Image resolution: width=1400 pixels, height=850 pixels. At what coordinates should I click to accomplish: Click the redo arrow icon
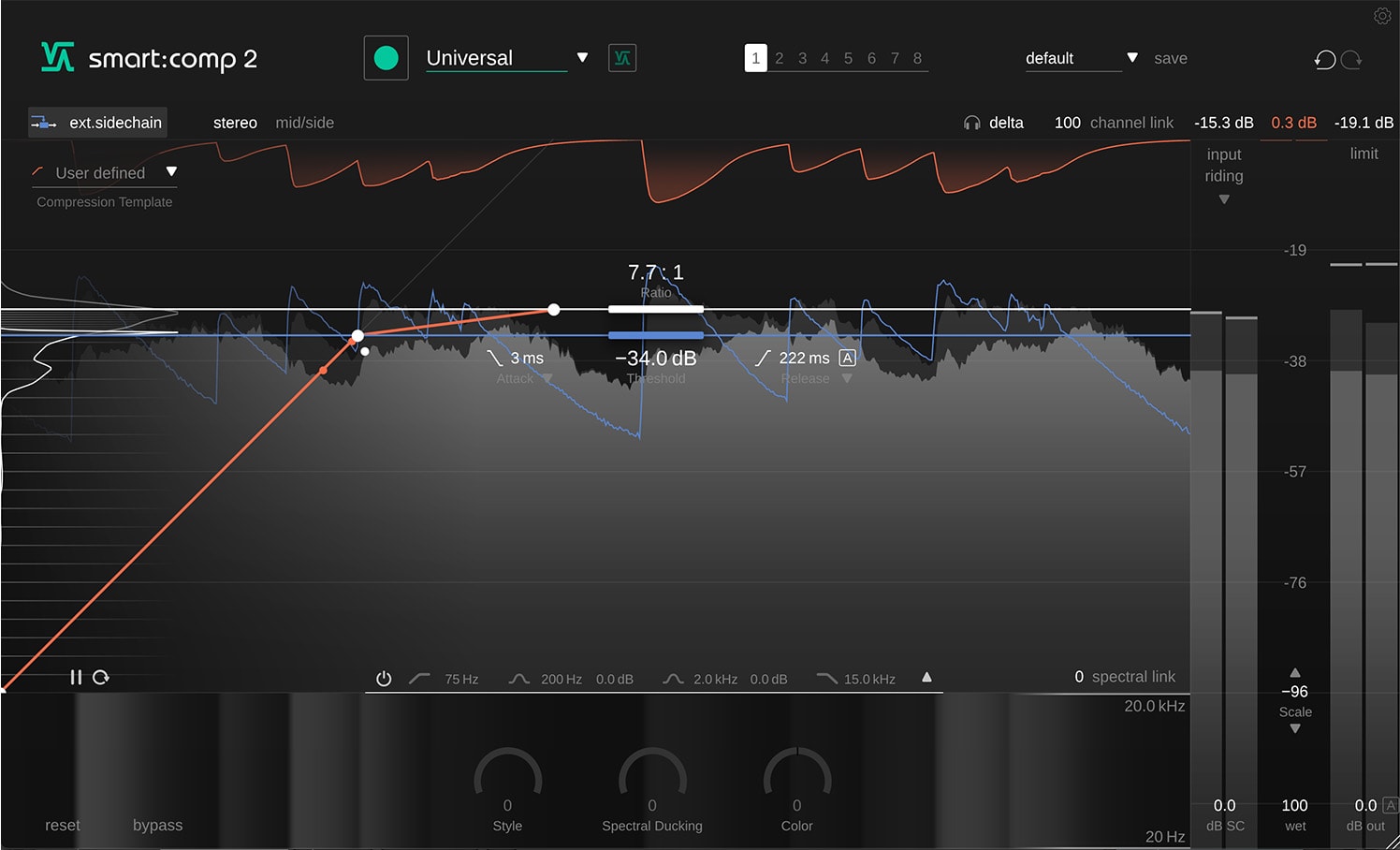pyautogui.click(x=1351, y=59)
